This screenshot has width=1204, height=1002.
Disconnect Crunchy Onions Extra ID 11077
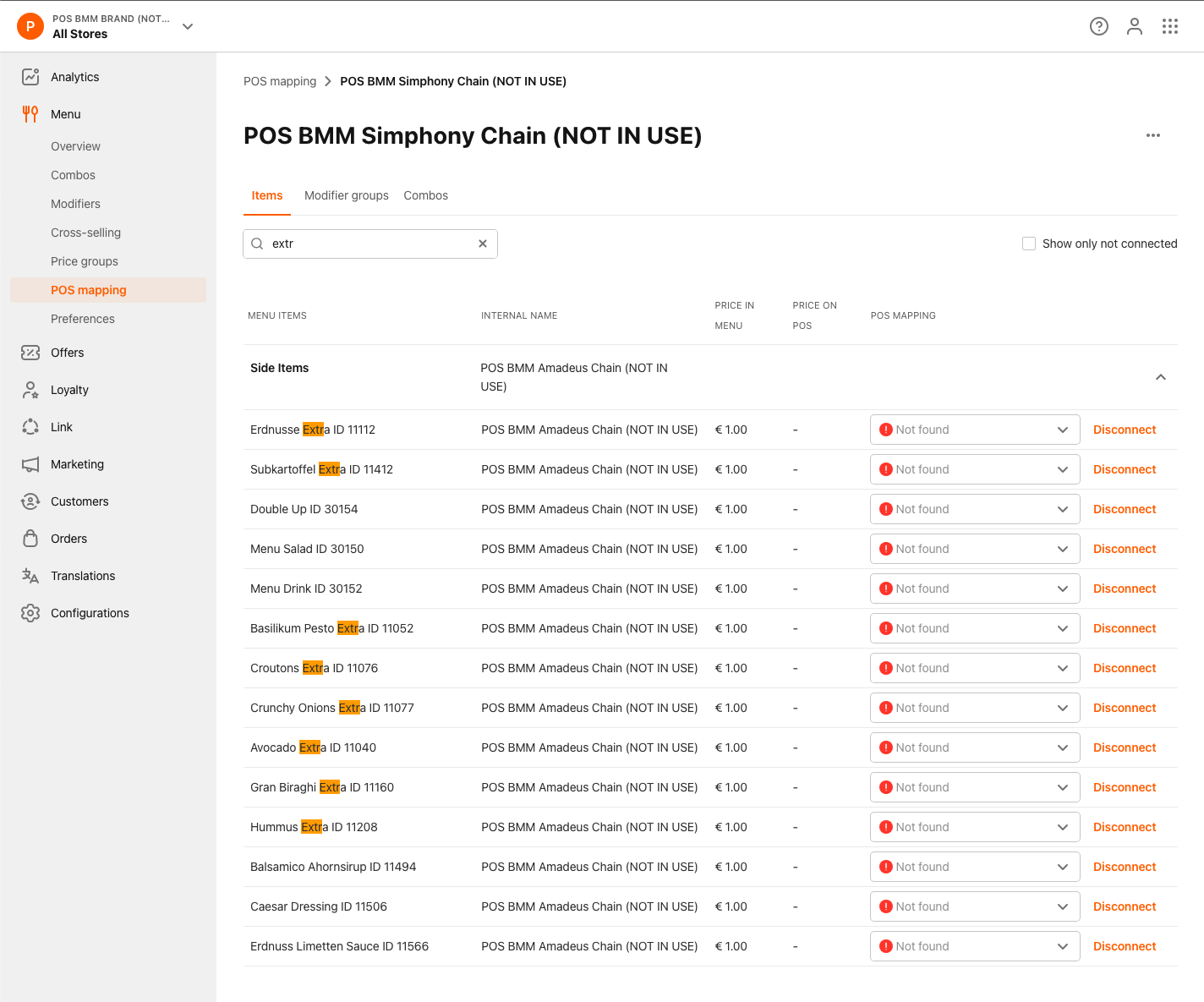click(x=1125, y=708)
